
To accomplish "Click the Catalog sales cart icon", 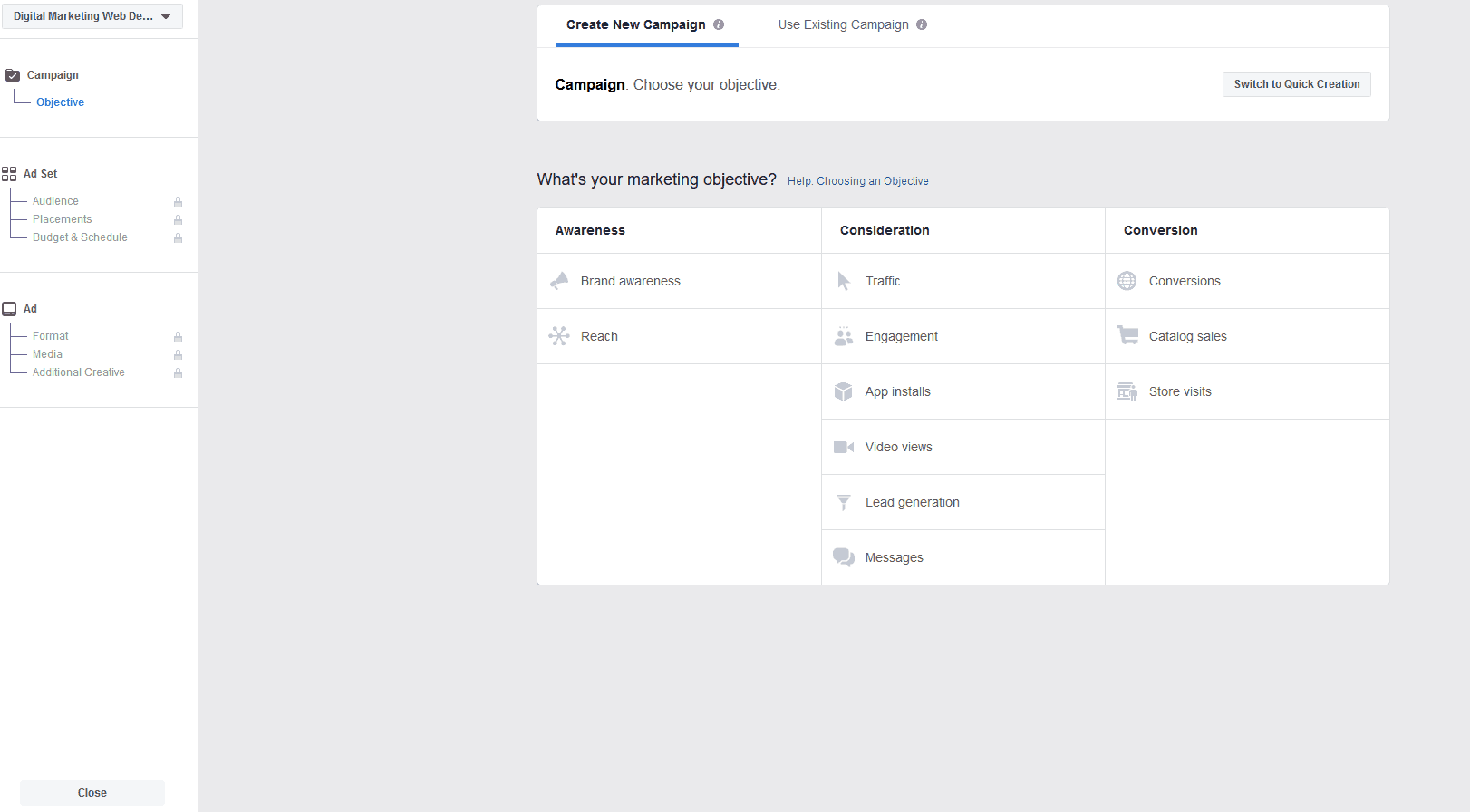I will point(1127,335).
